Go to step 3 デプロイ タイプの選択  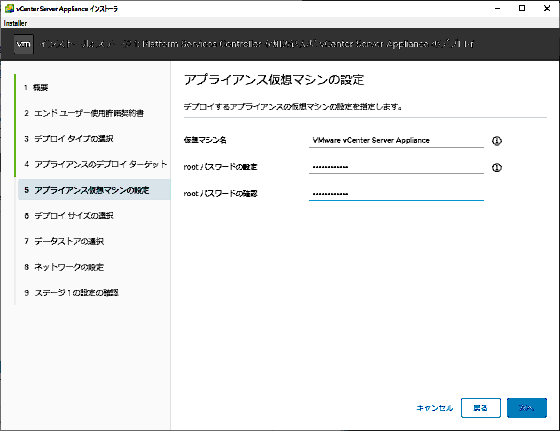tap(69, 139)
